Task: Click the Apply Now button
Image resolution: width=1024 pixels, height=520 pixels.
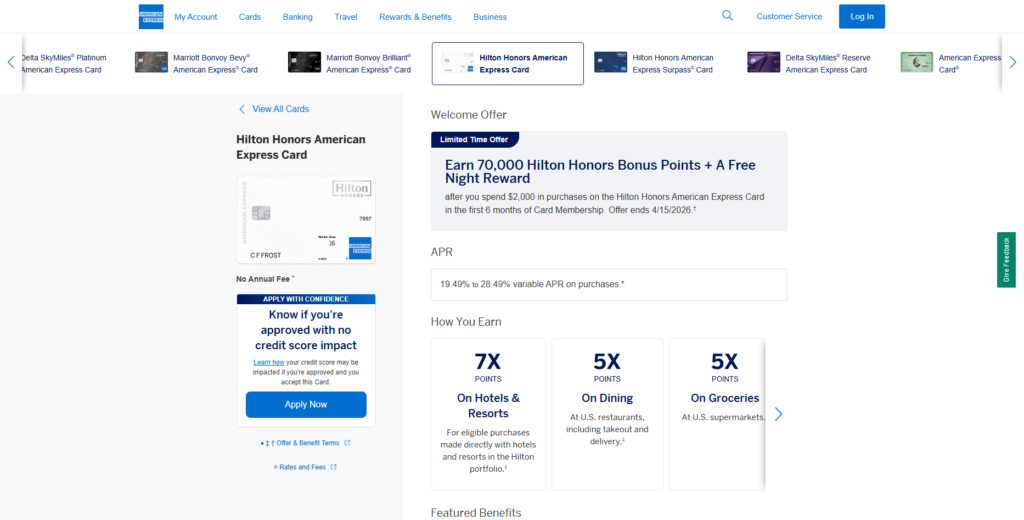Action: point(306,404)
